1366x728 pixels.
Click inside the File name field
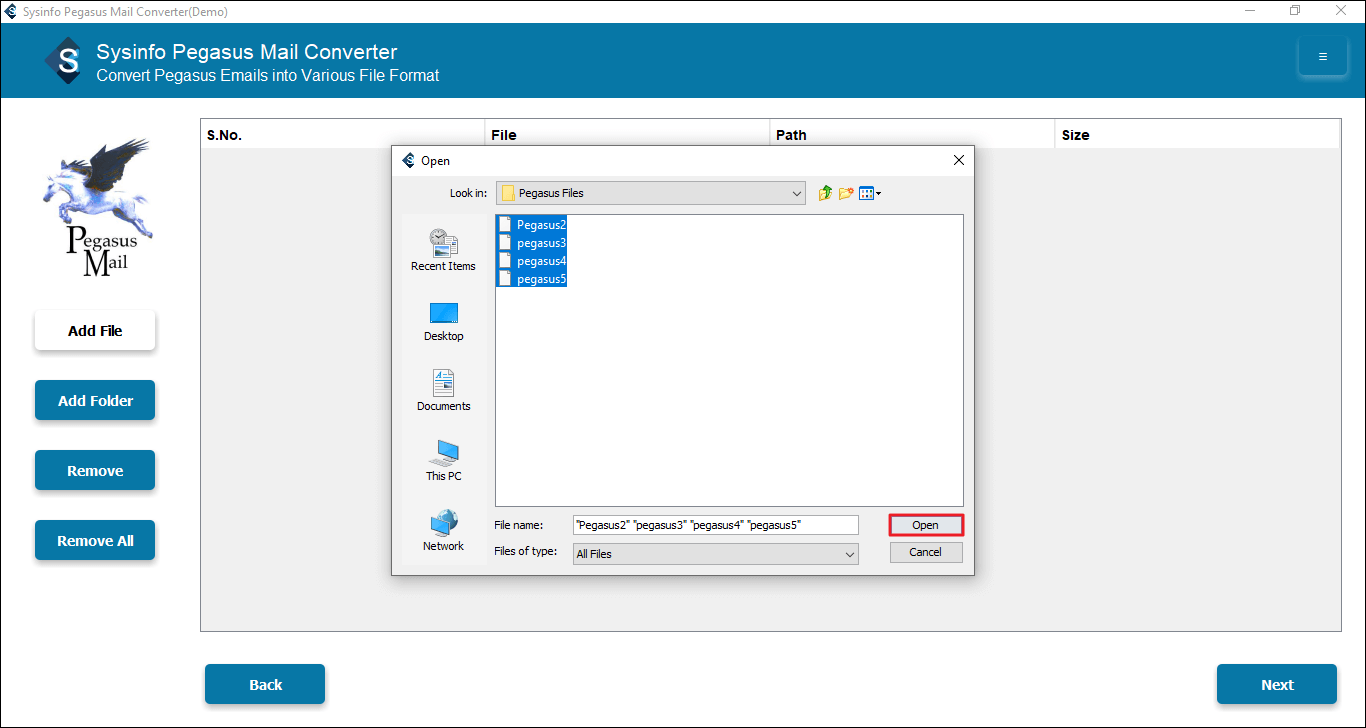715,524
